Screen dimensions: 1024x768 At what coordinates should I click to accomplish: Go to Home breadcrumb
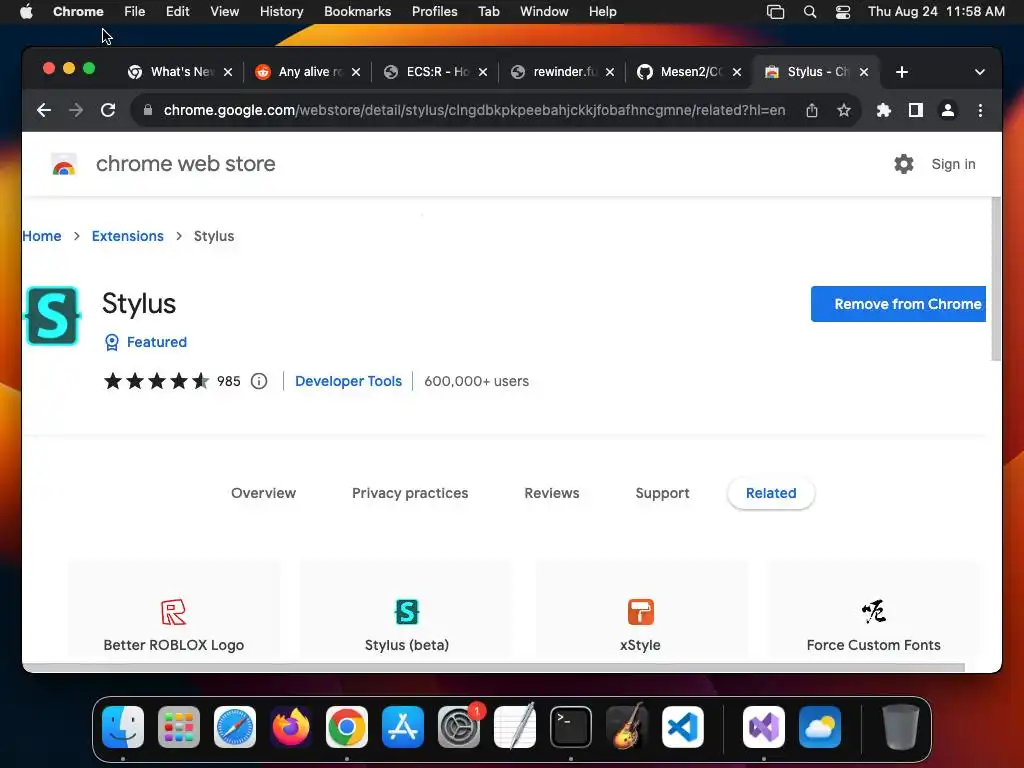point(42,236)
